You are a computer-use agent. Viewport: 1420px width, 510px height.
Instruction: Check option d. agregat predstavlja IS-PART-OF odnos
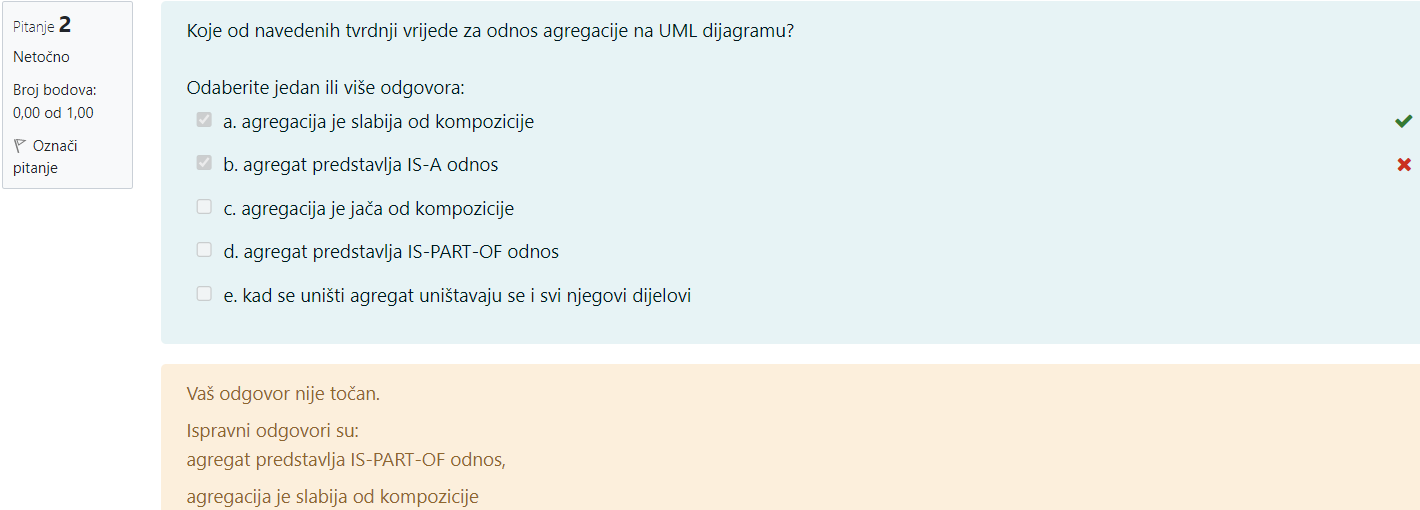tap(204, 250)
